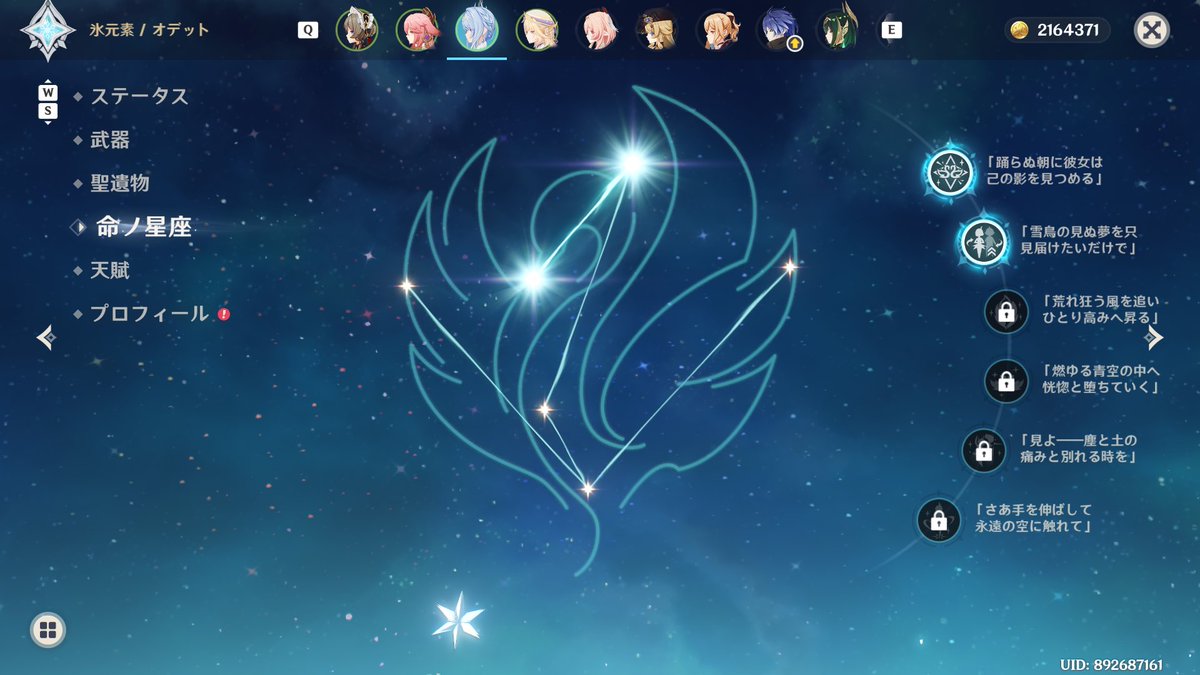Open the 天賦 menu
Viewport: 1200px width, 675px height.
110,270
